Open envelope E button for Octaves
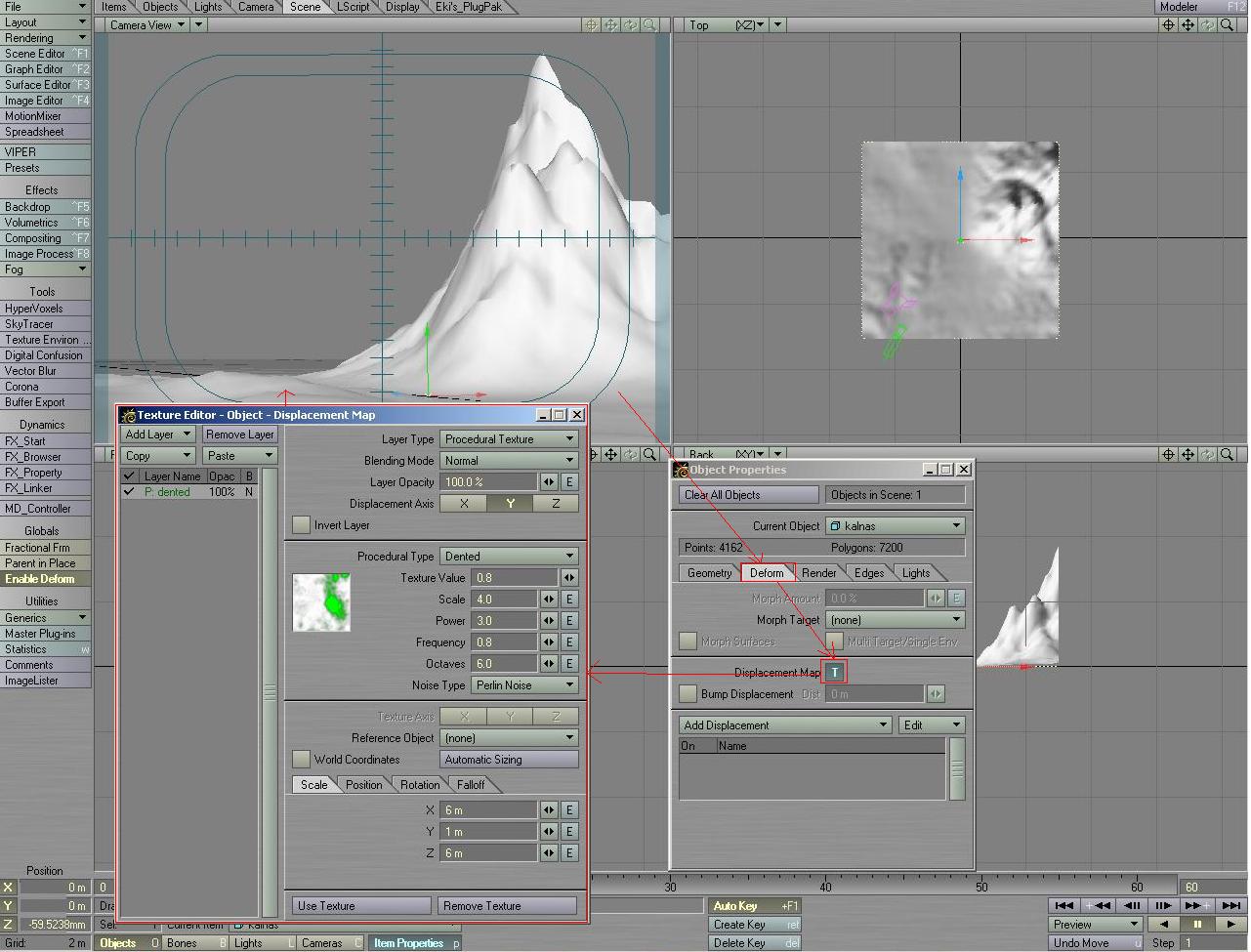The image size is (1251, 952). [569, 664]
